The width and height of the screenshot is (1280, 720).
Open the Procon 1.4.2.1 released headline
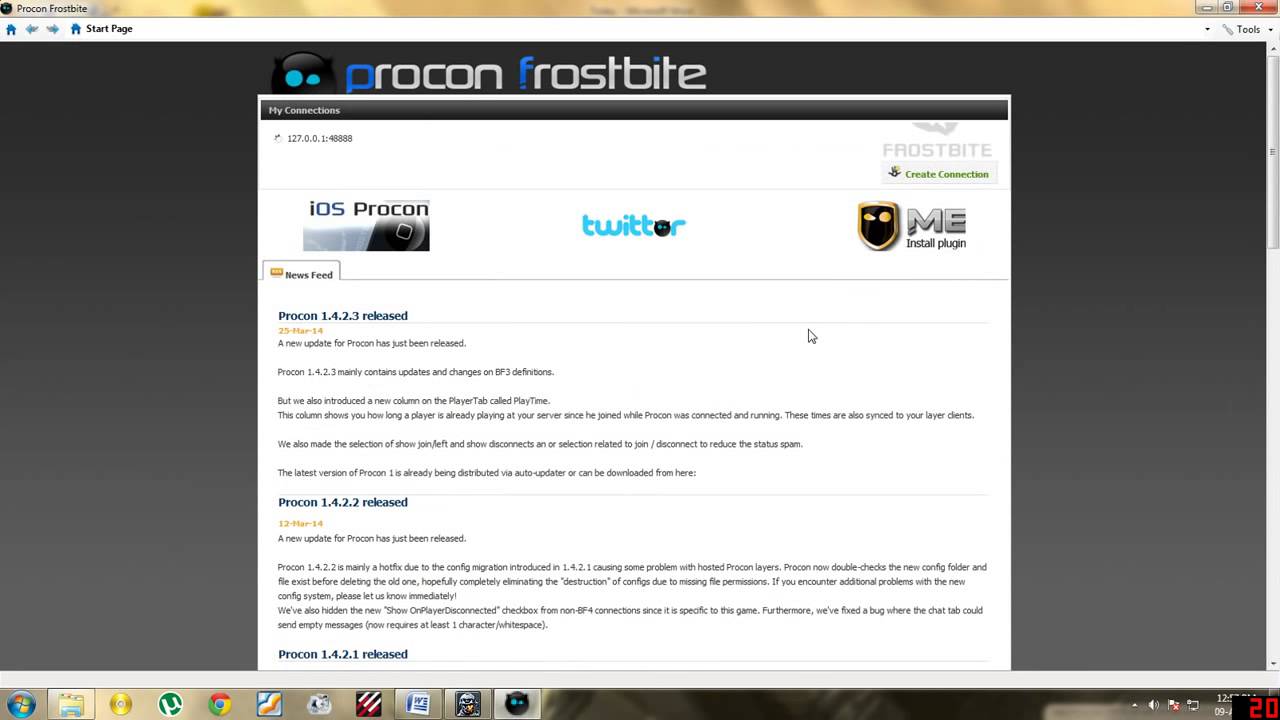pos(343,654)
